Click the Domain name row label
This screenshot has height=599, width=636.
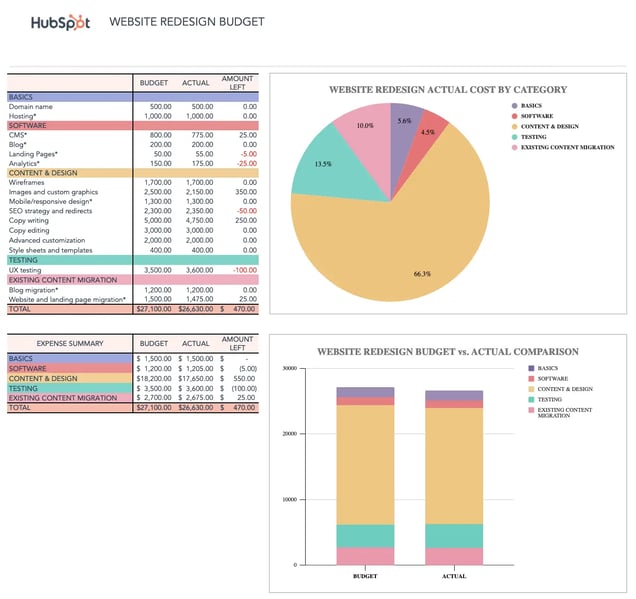pyautogui.click(x=32, y=106)
